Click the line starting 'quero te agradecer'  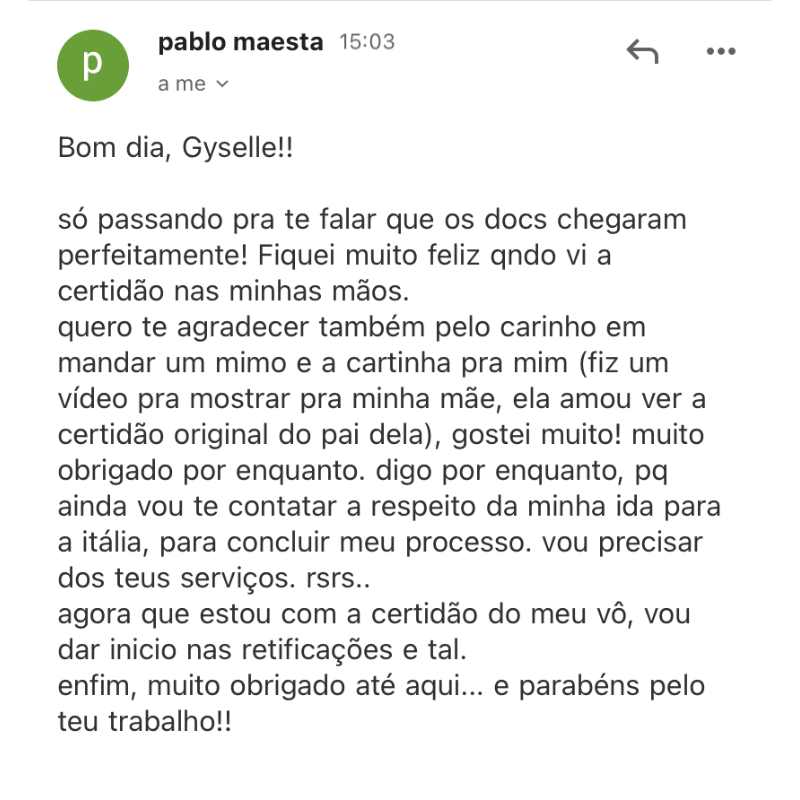pos(352,328)
